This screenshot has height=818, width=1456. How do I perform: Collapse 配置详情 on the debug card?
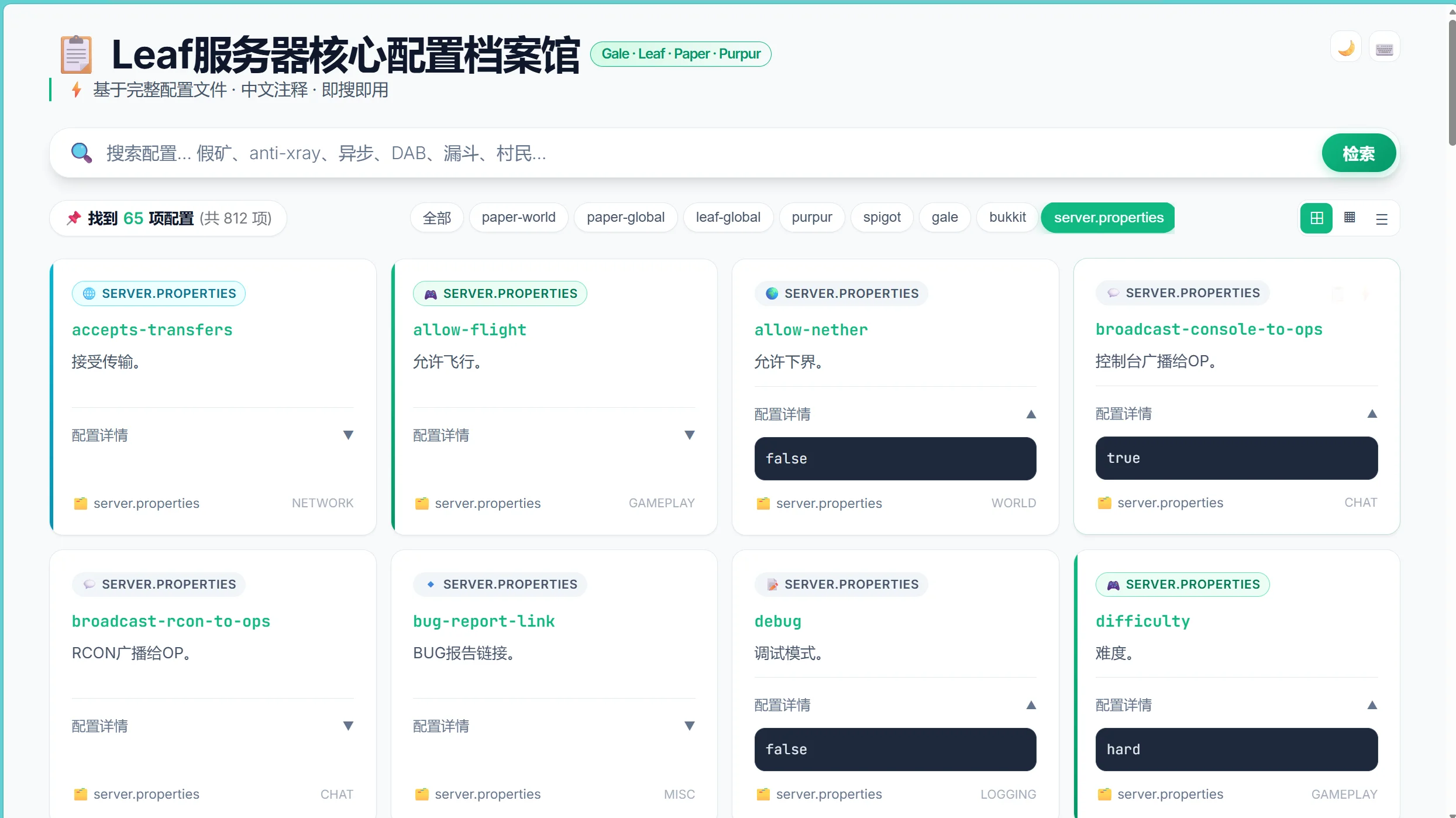click(x=895, y=705)
